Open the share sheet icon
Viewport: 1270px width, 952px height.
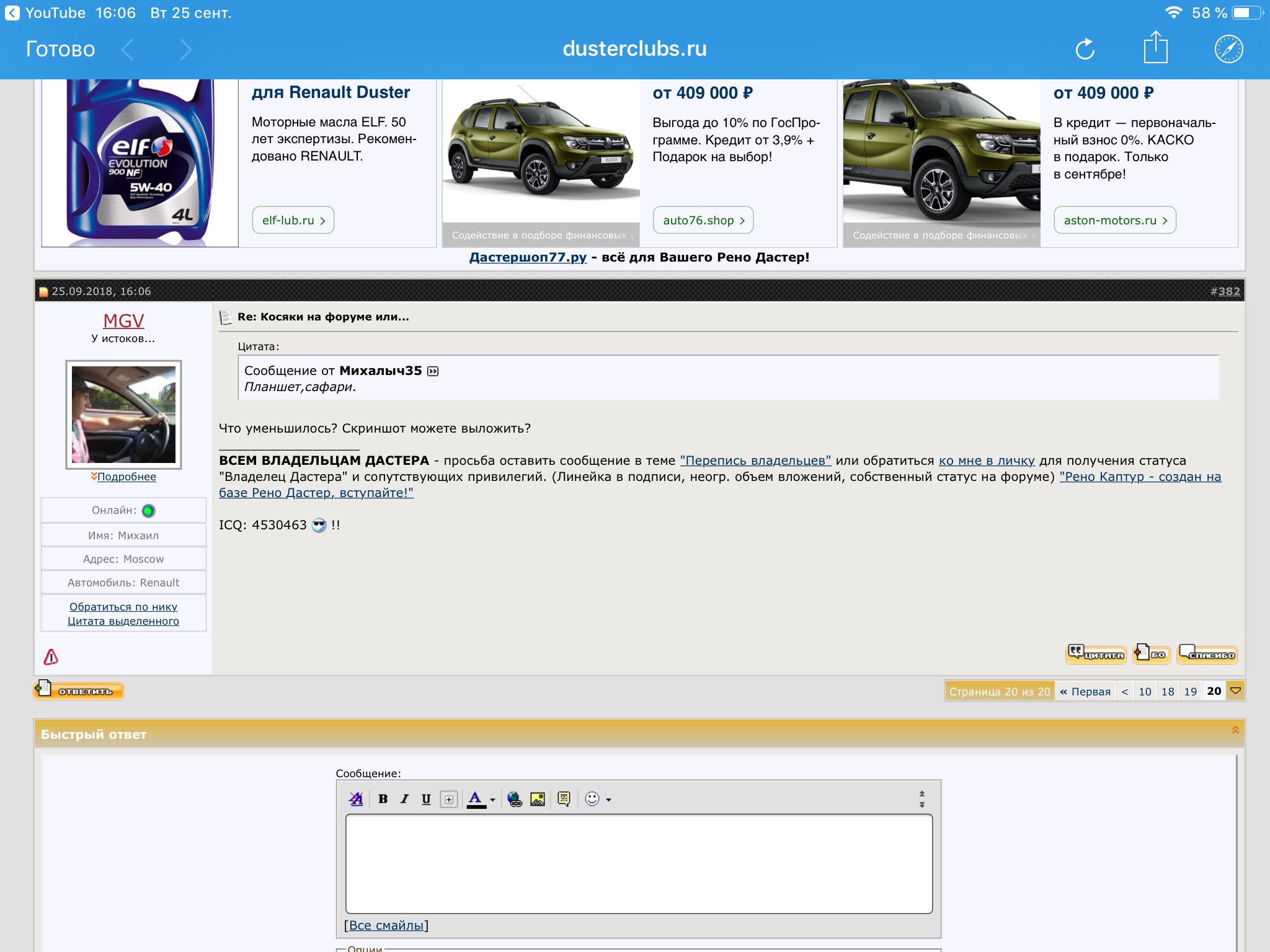pyautogui.click(x=1155, y=47)
